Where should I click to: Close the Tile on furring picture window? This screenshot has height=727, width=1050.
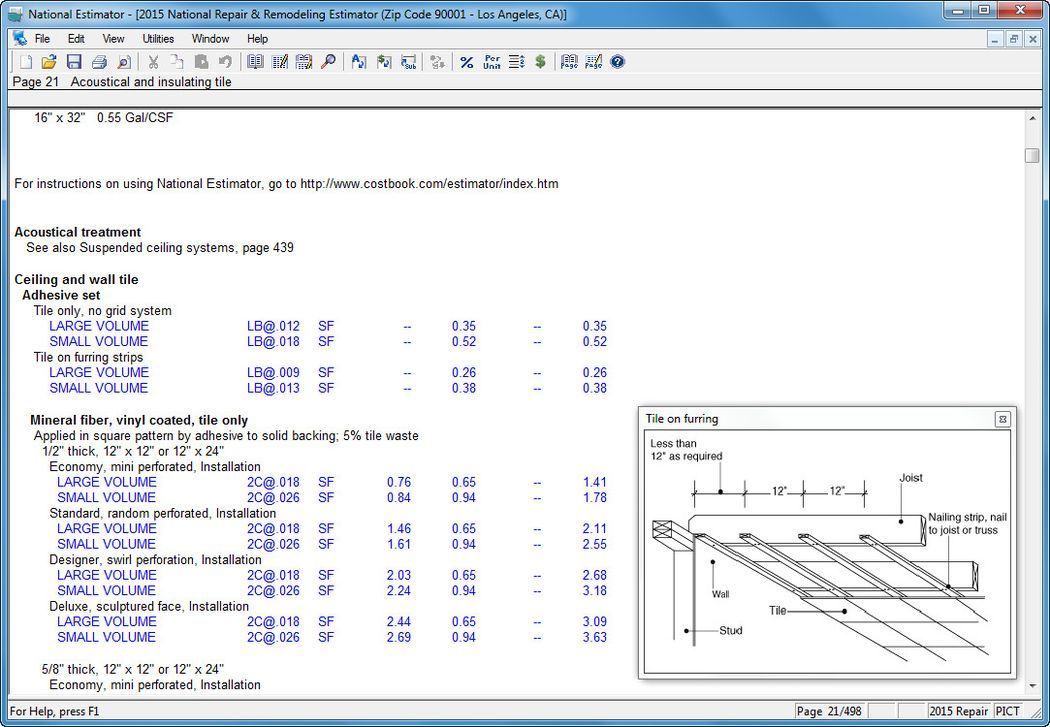(1001, 419)
